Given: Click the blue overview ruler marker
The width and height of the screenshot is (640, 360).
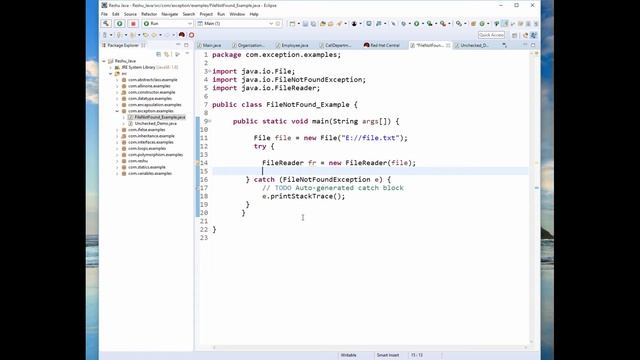Looking at the screenshot, I should point(536,188).
